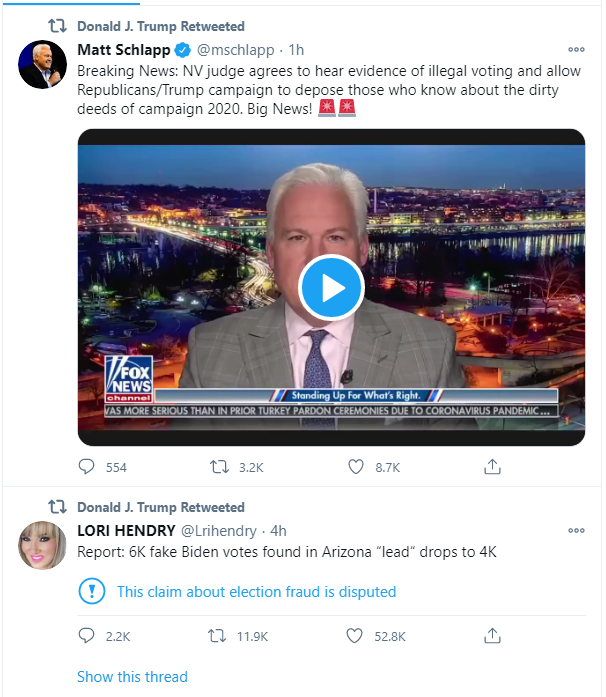The image size is (606, 697).
Task: Like Lori Hendry's tweet with 52.8K likes
Action: (x=354, y=636)
